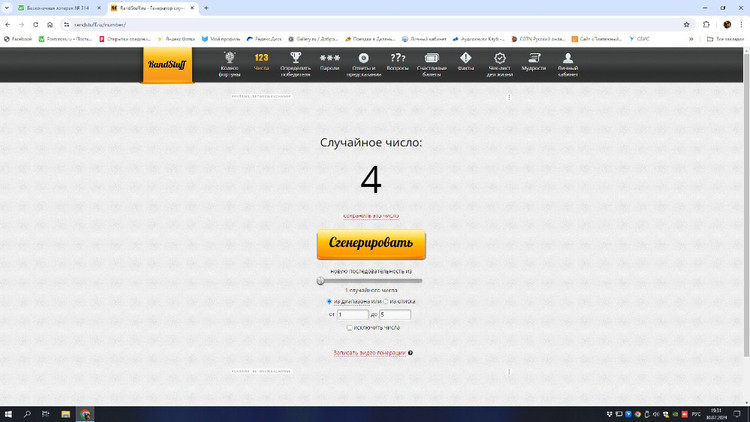Screen dimensions: 750x422
Task: Click the number count slider handle
Action: [x=321, y=281]
